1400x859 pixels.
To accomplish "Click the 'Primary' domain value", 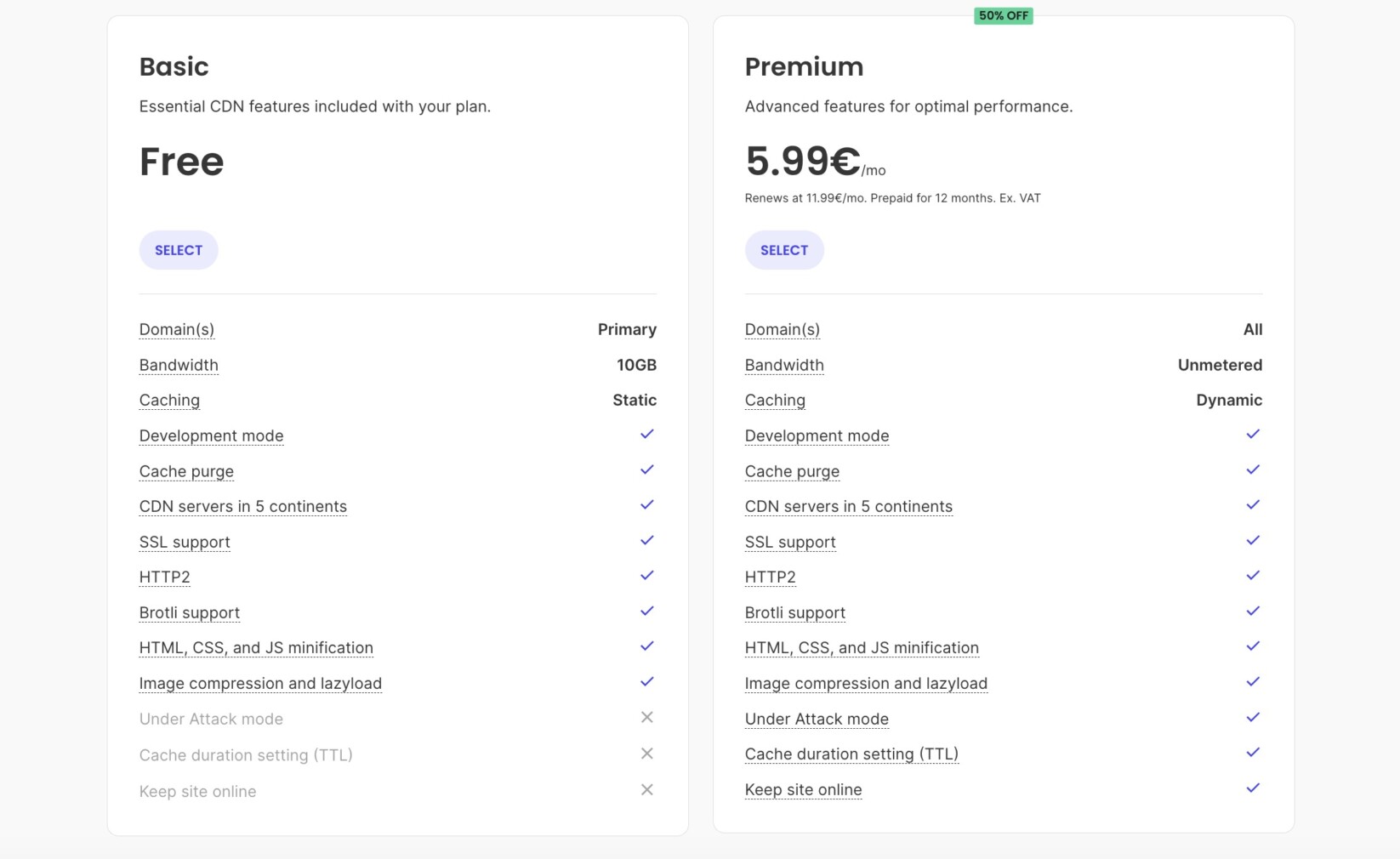I will click(627, 329).
